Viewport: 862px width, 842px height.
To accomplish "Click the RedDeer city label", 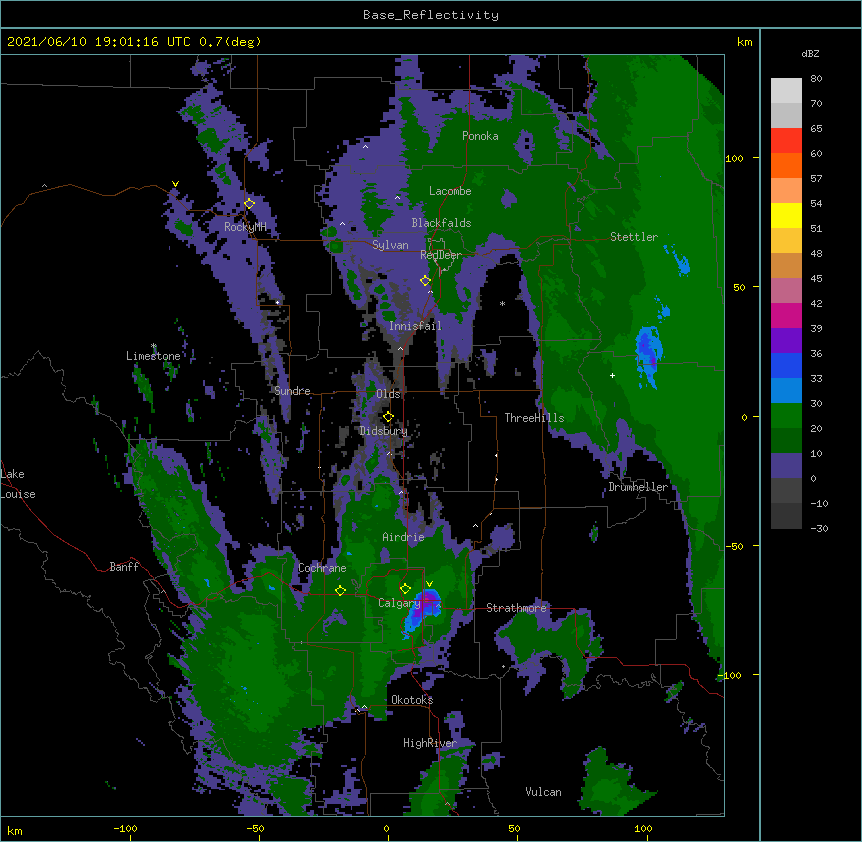I will pos(441,255).
